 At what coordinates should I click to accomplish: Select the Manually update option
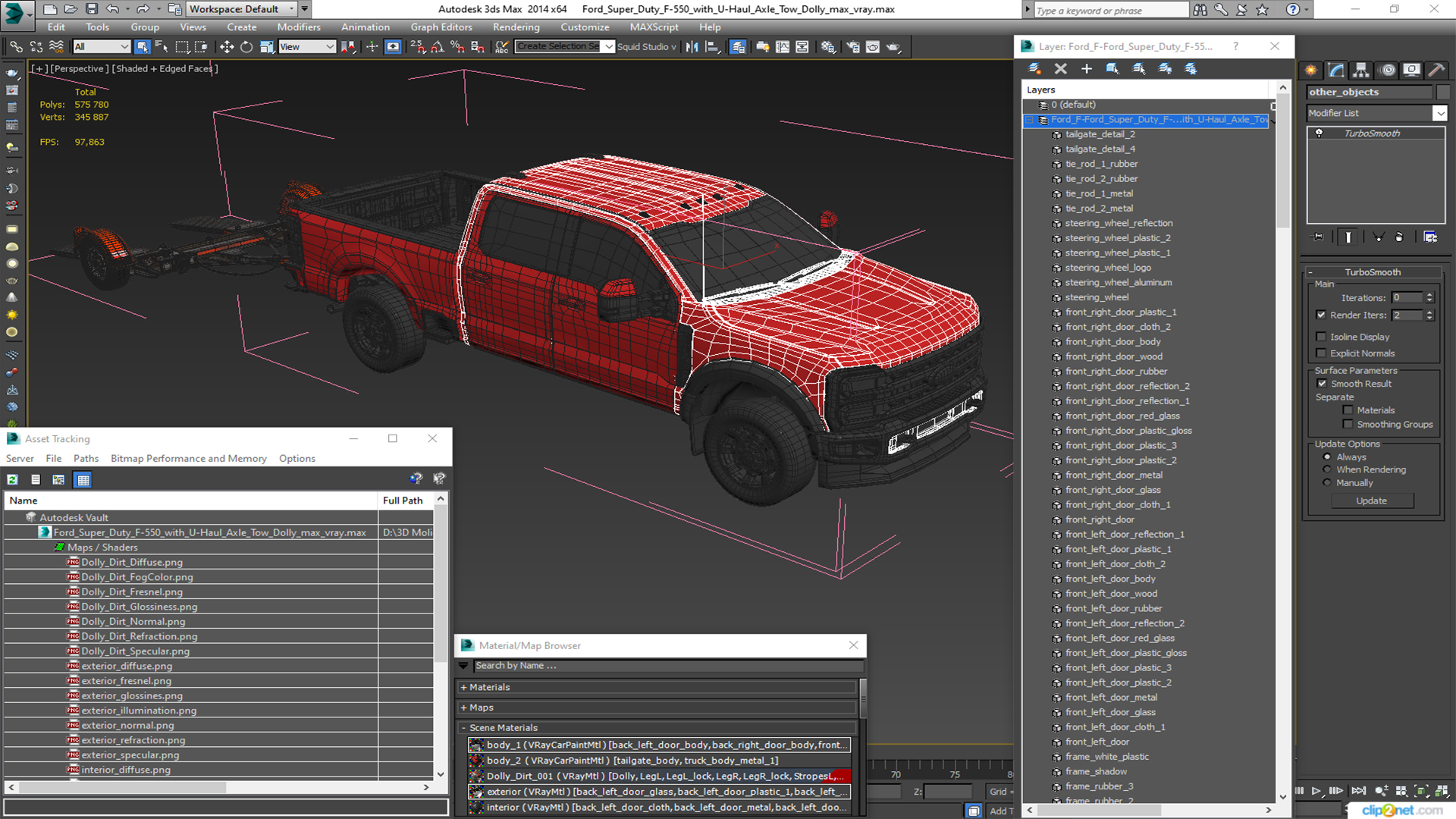tap(1327, 483)
